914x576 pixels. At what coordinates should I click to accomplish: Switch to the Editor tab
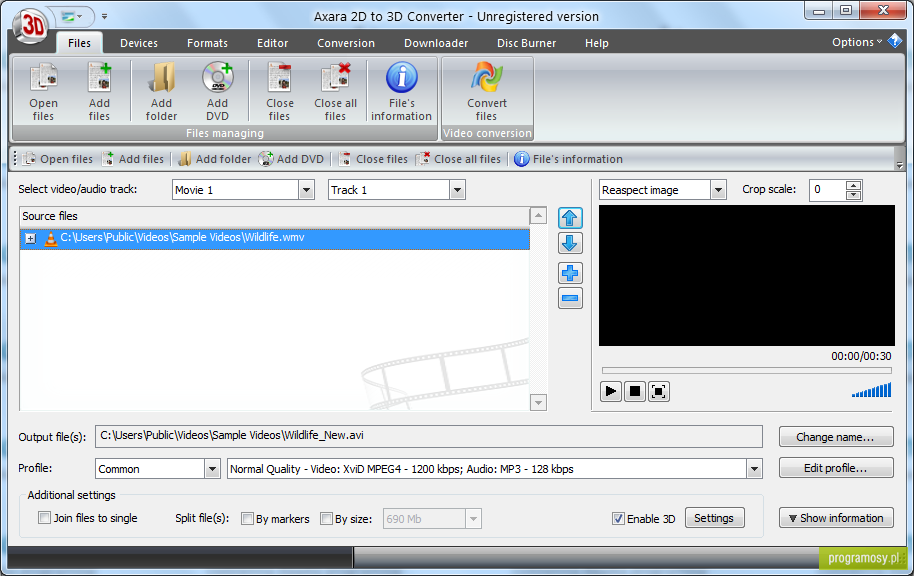(272, 43)
